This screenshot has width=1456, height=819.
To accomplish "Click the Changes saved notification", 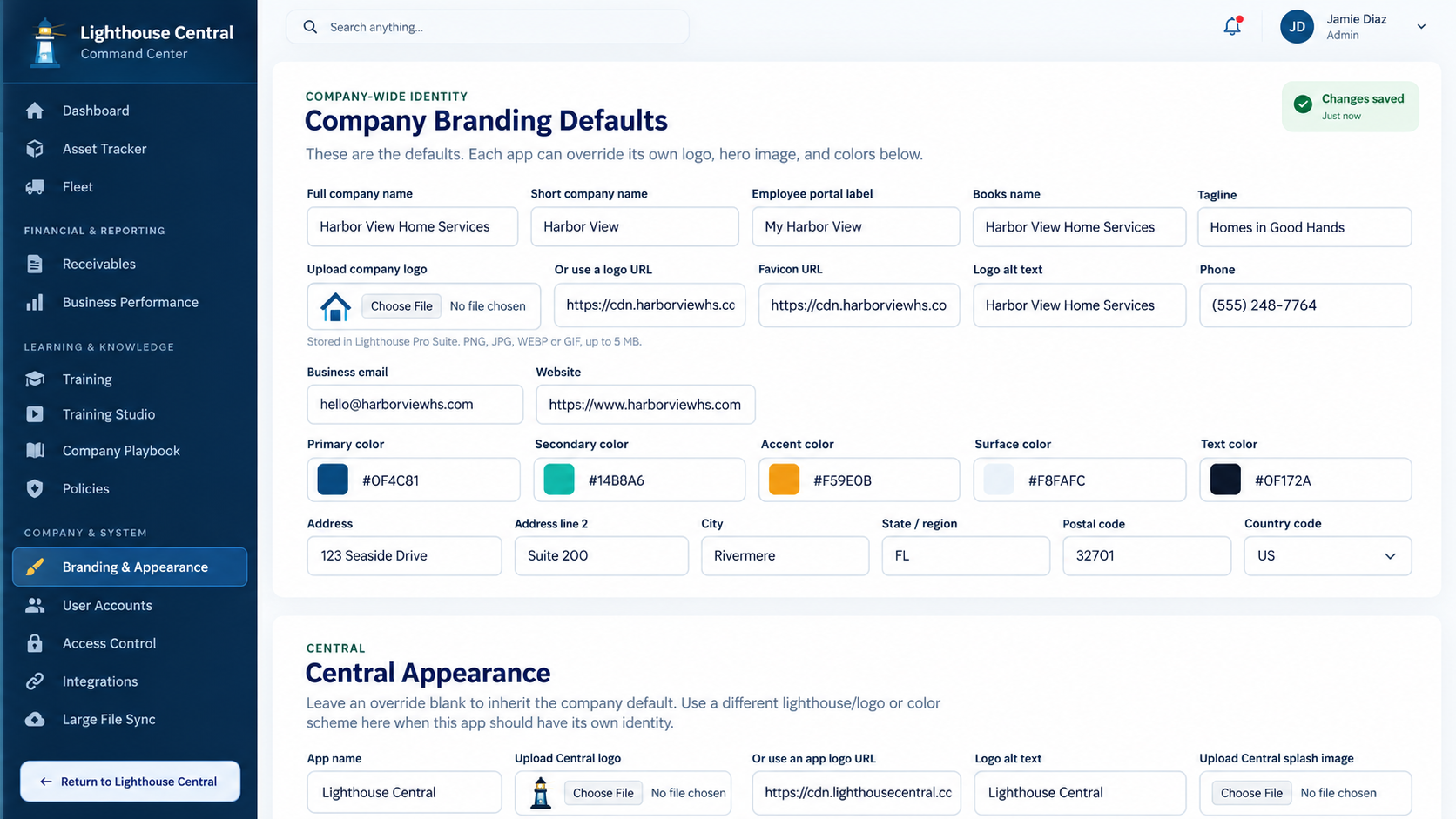I will [1351, 107].
